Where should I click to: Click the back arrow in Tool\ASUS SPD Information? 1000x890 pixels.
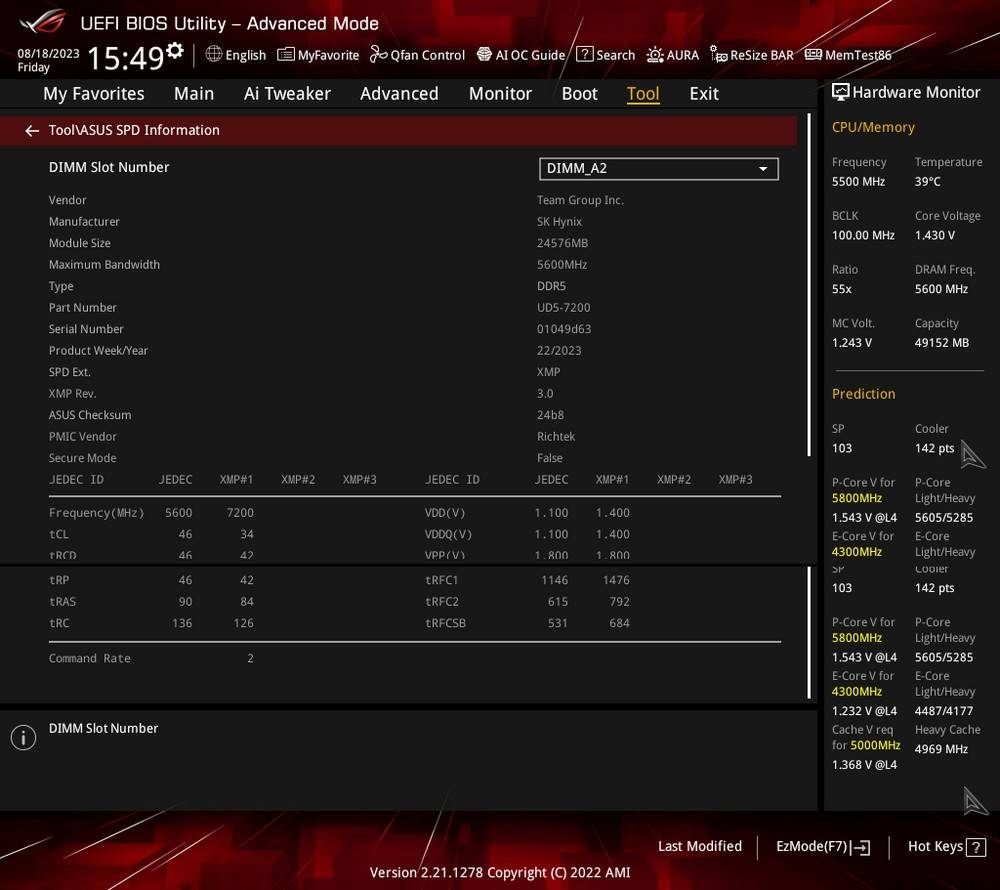click(31, 131)
